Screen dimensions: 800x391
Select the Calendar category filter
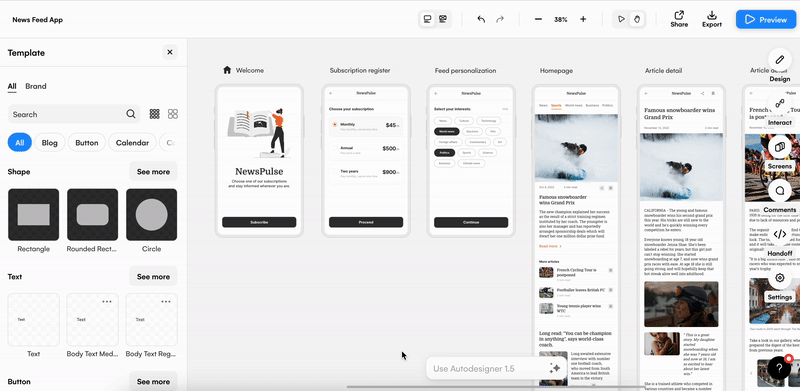pyautogui.click(x=132, y=142)
